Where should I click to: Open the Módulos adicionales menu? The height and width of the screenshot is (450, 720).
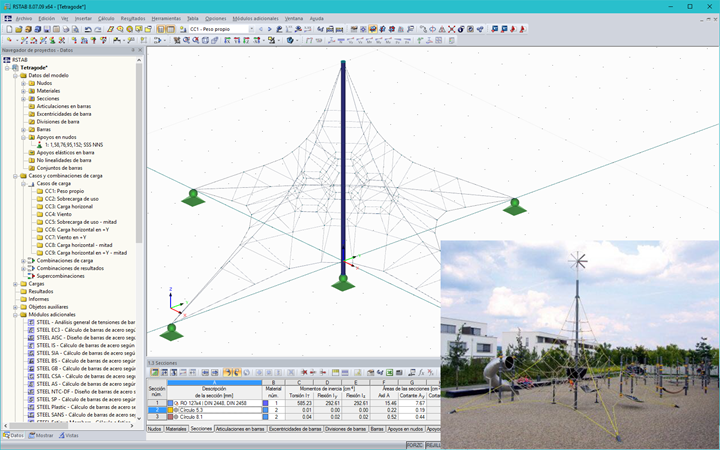(255, 18)
